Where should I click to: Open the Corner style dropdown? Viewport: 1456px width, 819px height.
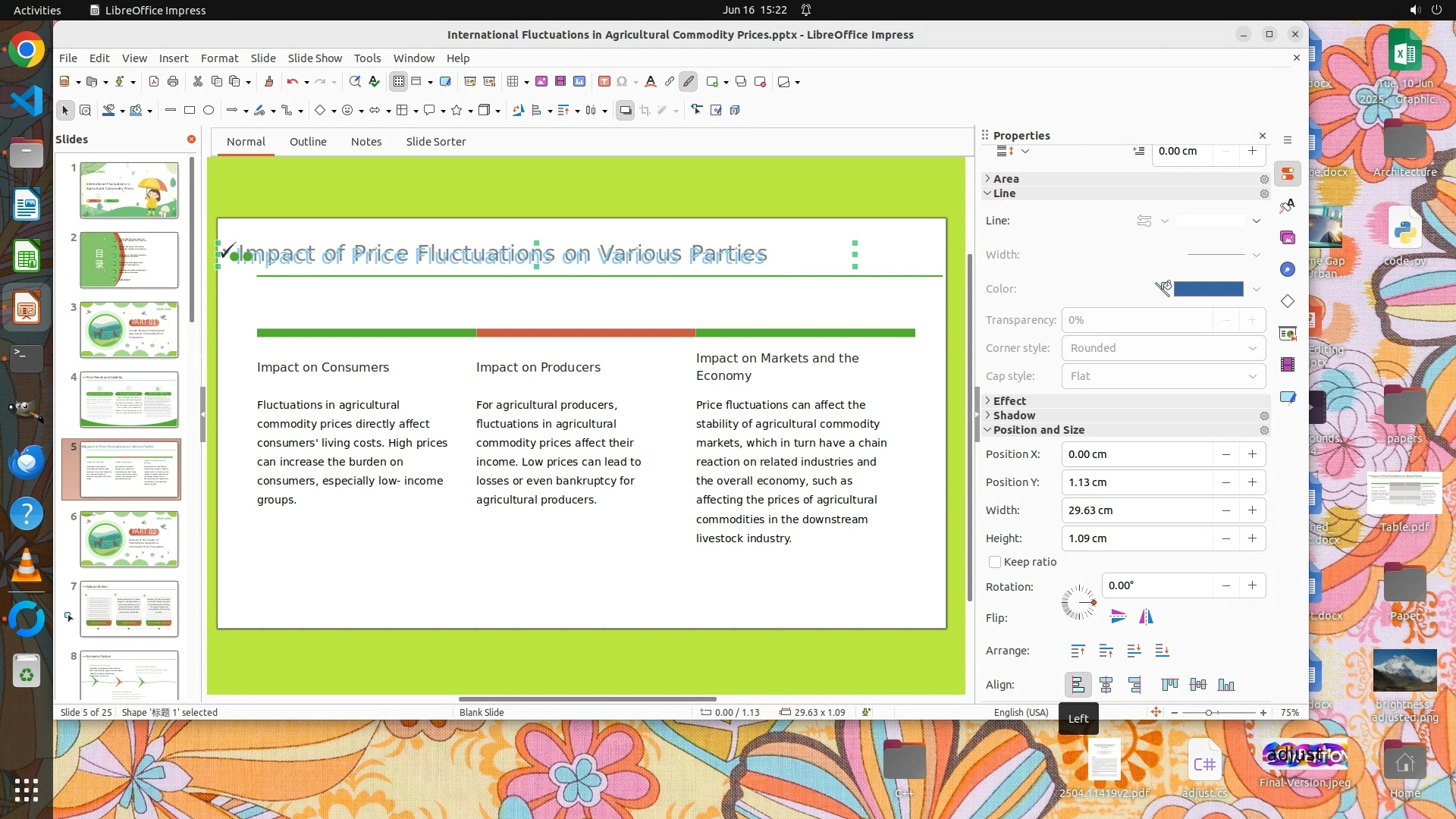tap(1163, 348)
